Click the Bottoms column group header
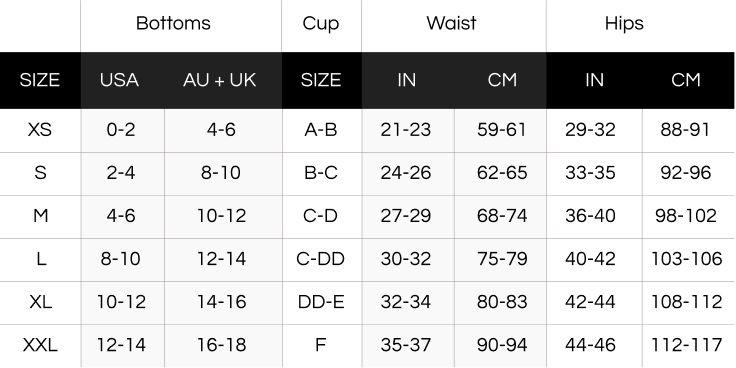 point(173,23)
